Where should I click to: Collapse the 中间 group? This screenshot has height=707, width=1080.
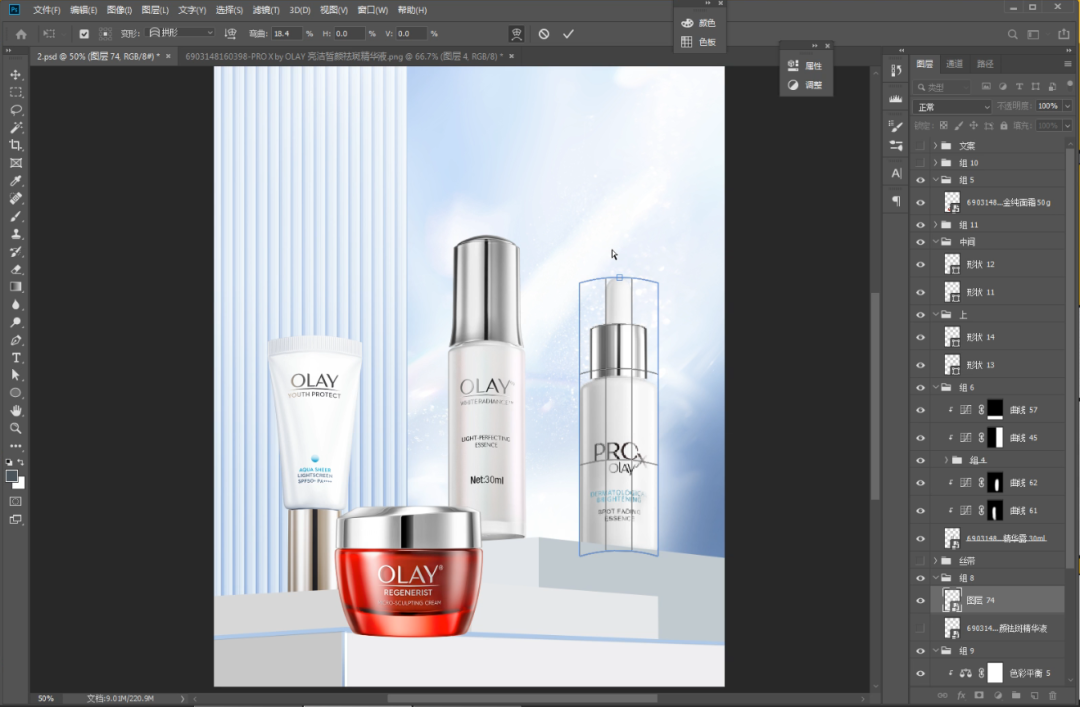click(x=935, y=242)
